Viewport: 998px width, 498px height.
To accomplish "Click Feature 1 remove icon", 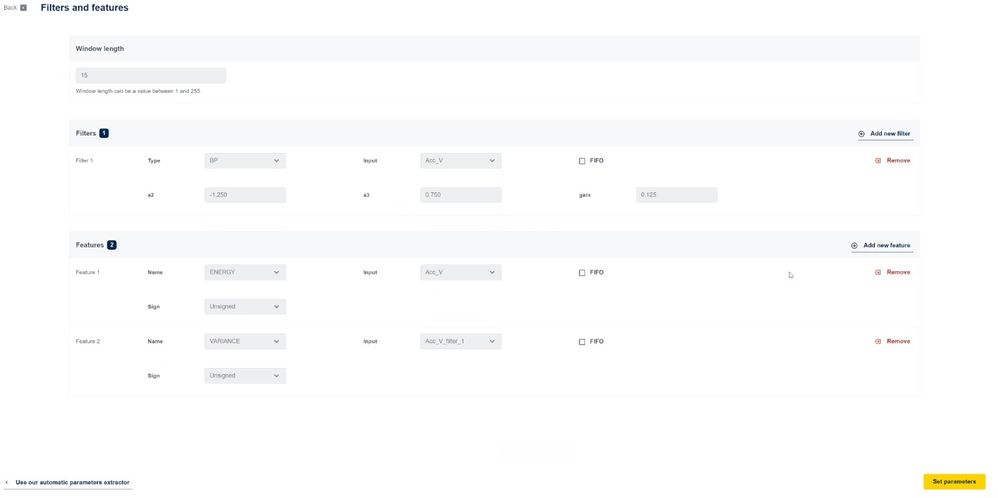I will point(878,272).
